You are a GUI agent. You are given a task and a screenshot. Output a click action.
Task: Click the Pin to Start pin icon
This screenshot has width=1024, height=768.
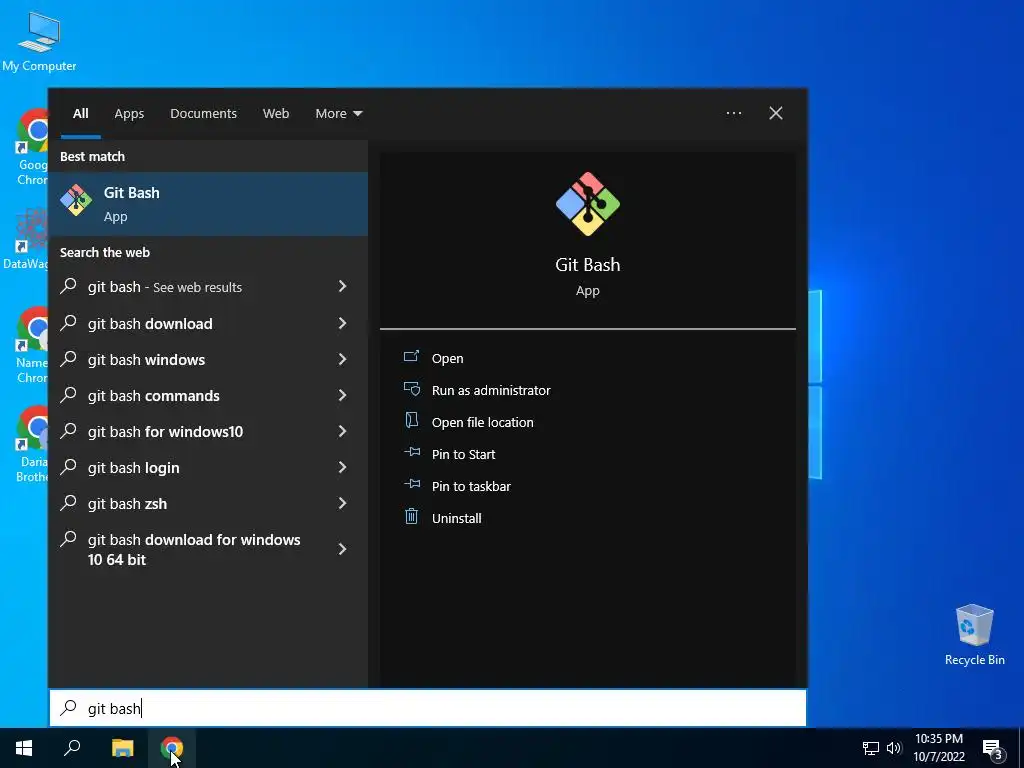[x=411, y=453]
